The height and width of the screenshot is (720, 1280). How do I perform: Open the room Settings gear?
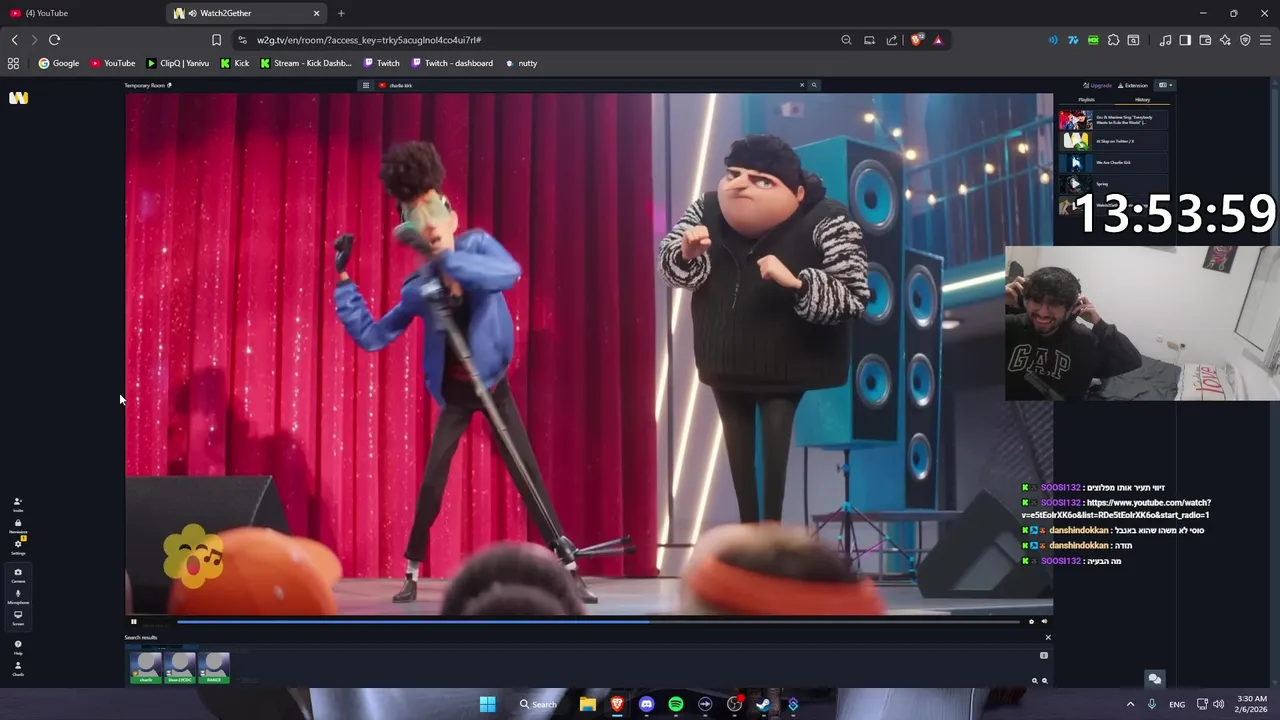click(18, 546)
